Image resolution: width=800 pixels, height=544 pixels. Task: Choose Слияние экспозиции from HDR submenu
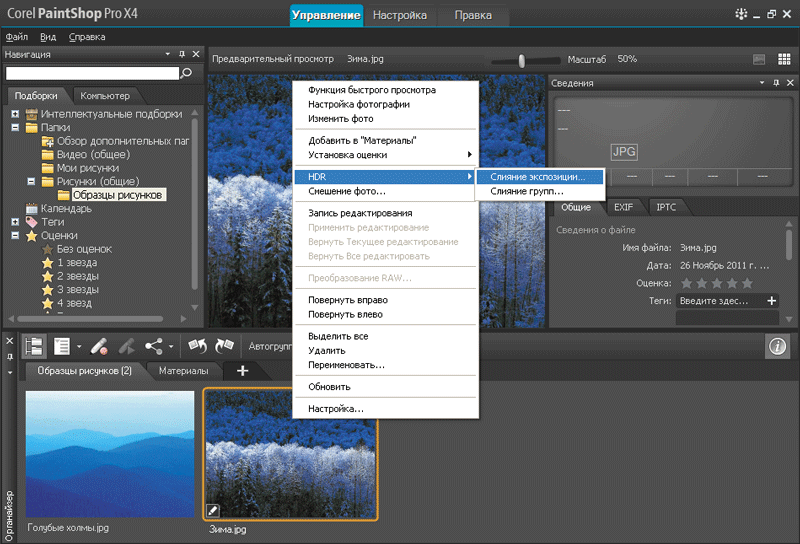[539, 177]
